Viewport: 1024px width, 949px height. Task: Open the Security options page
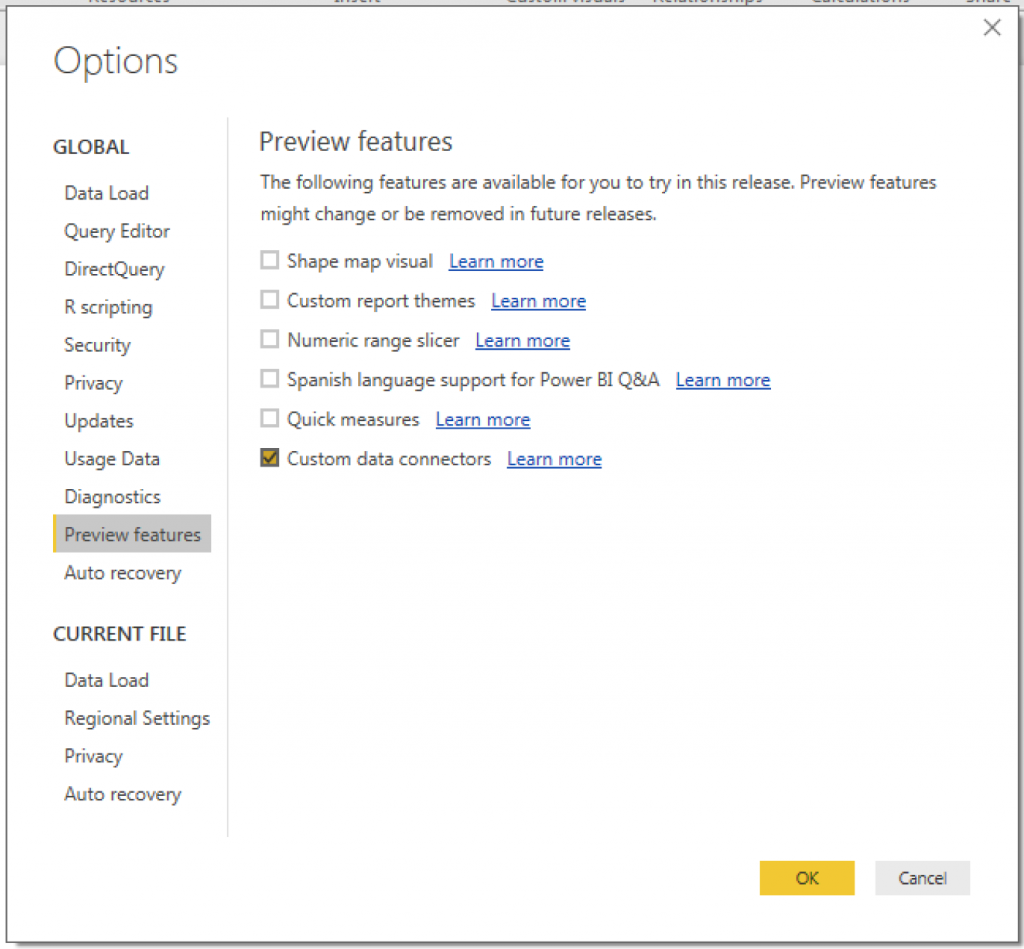[x=97, y=345]
